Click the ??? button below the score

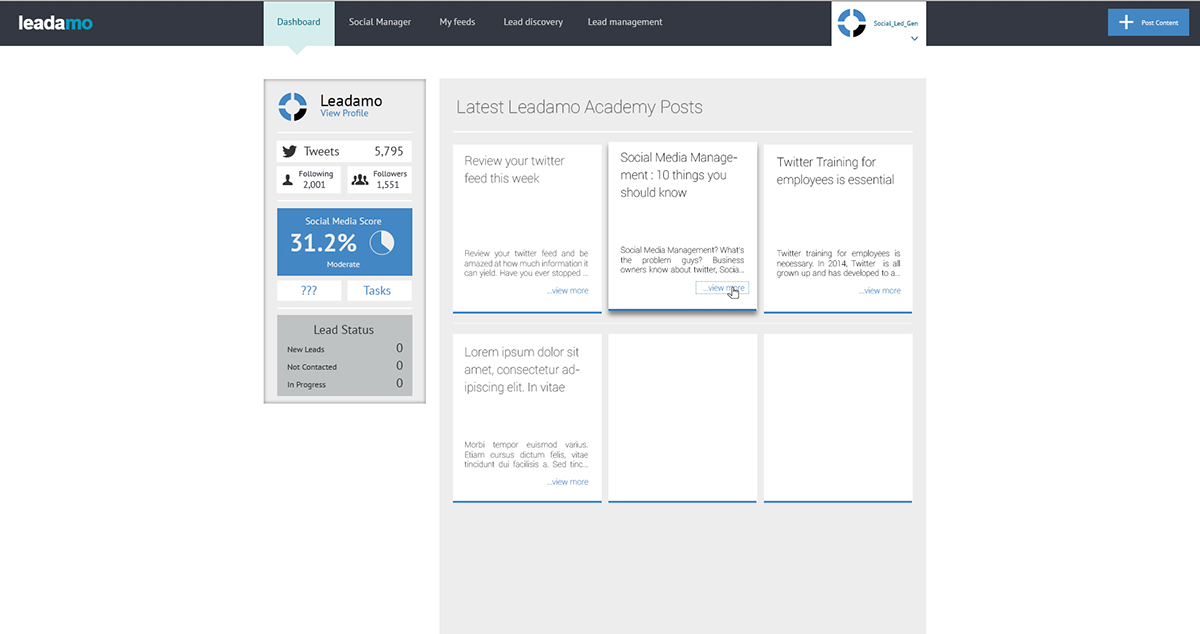click(x=309, y=290)
